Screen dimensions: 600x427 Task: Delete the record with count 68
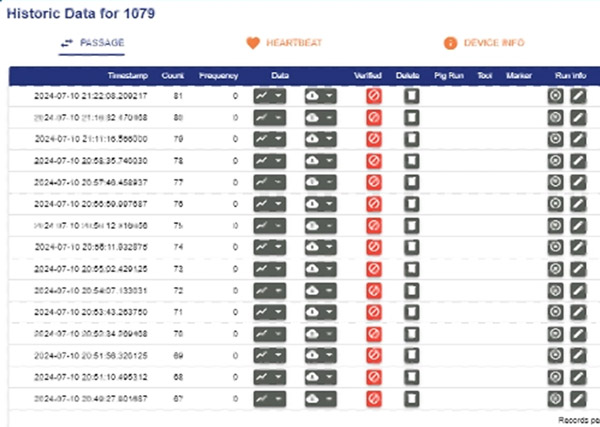411,377
